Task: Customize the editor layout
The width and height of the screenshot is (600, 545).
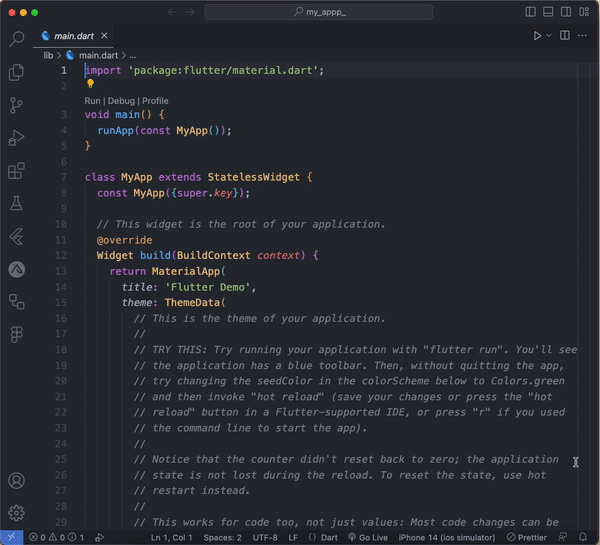Action: [x=584, y=12]
